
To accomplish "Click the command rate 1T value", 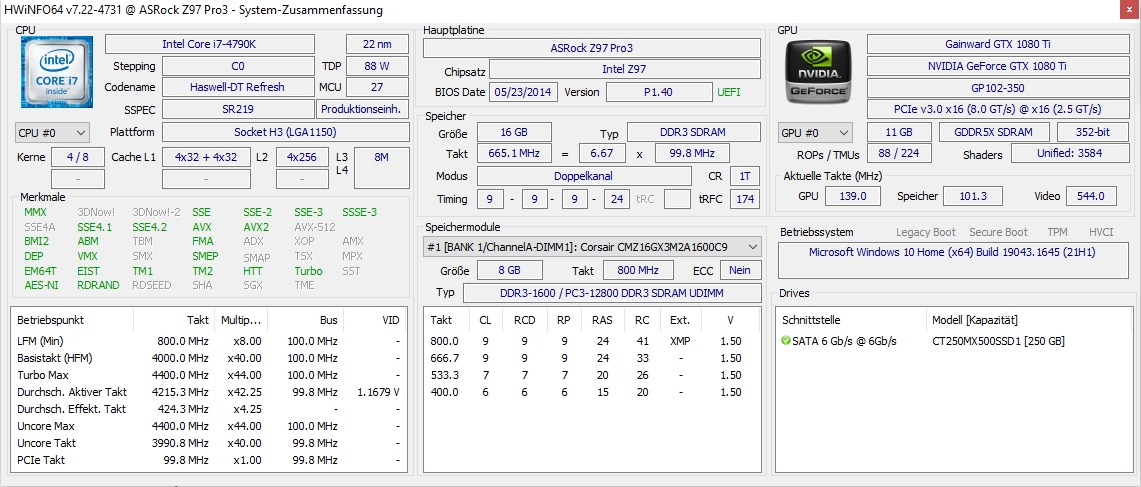I will 745,176.
